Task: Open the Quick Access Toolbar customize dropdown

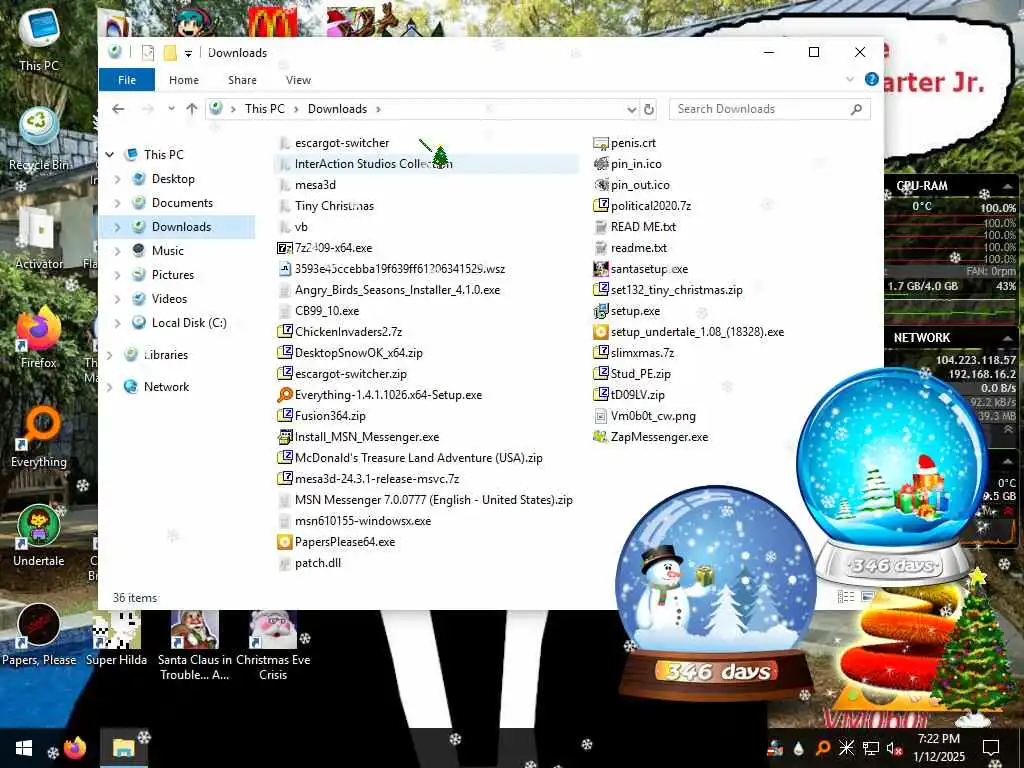Action: pyautogui.click(x=188, y=54)
